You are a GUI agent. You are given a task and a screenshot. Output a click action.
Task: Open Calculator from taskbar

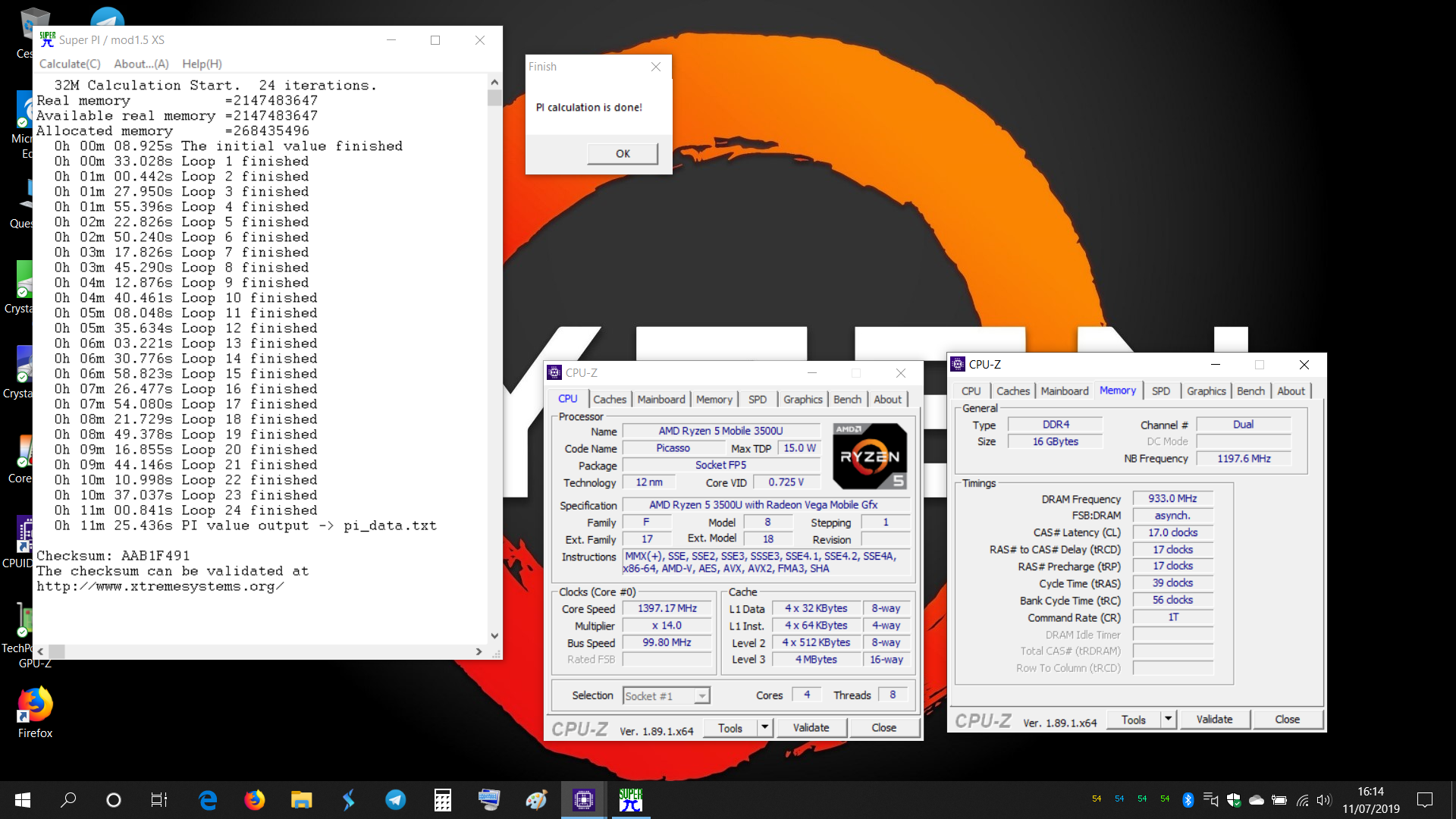(x=443, y=800)
